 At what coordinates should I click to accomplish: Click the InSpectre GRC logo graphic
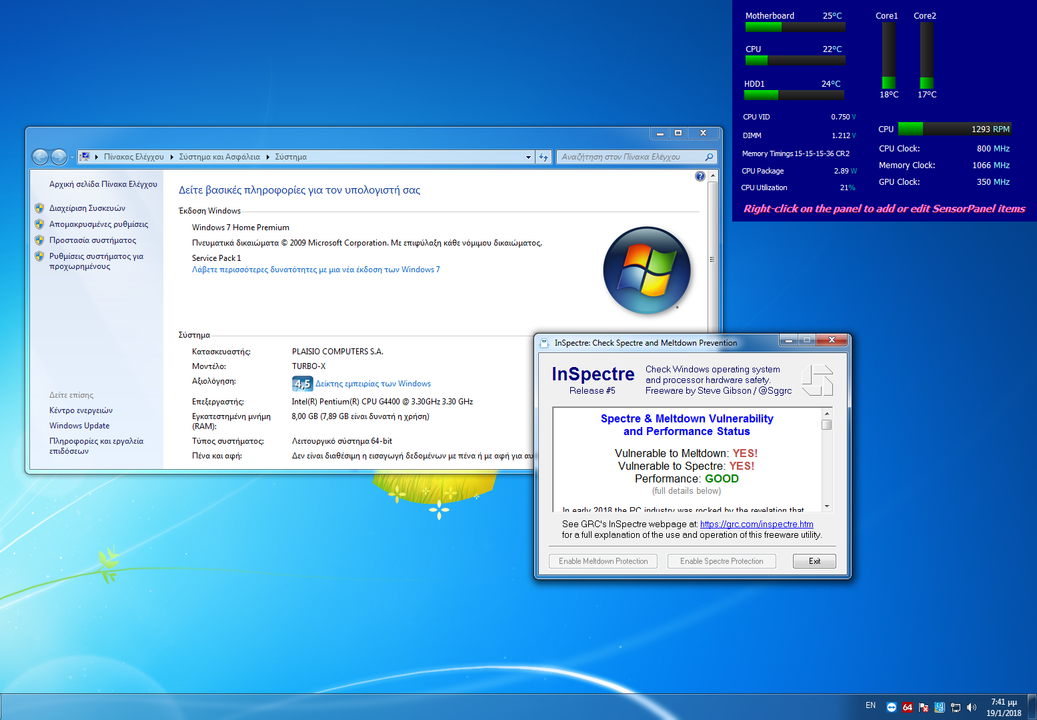[817, 380]
